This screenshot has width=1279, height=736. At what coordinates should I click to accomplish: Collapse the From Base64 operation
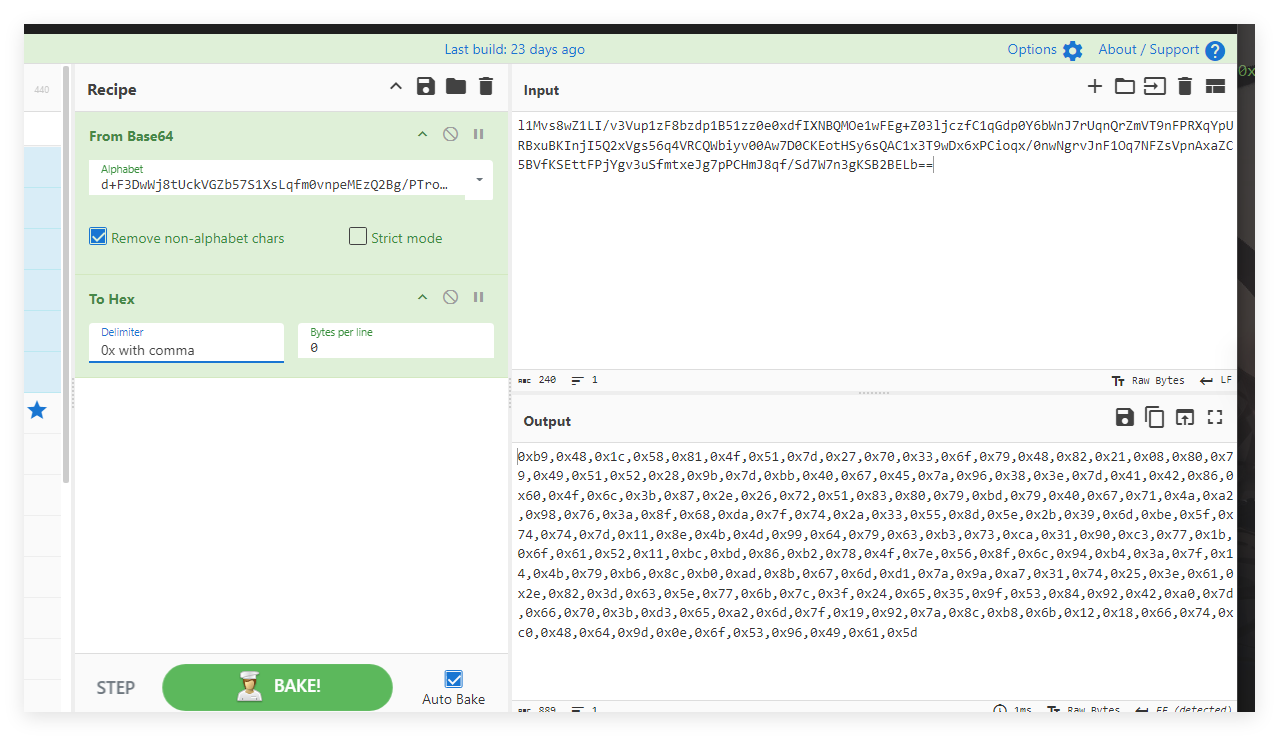coord(422,134)
